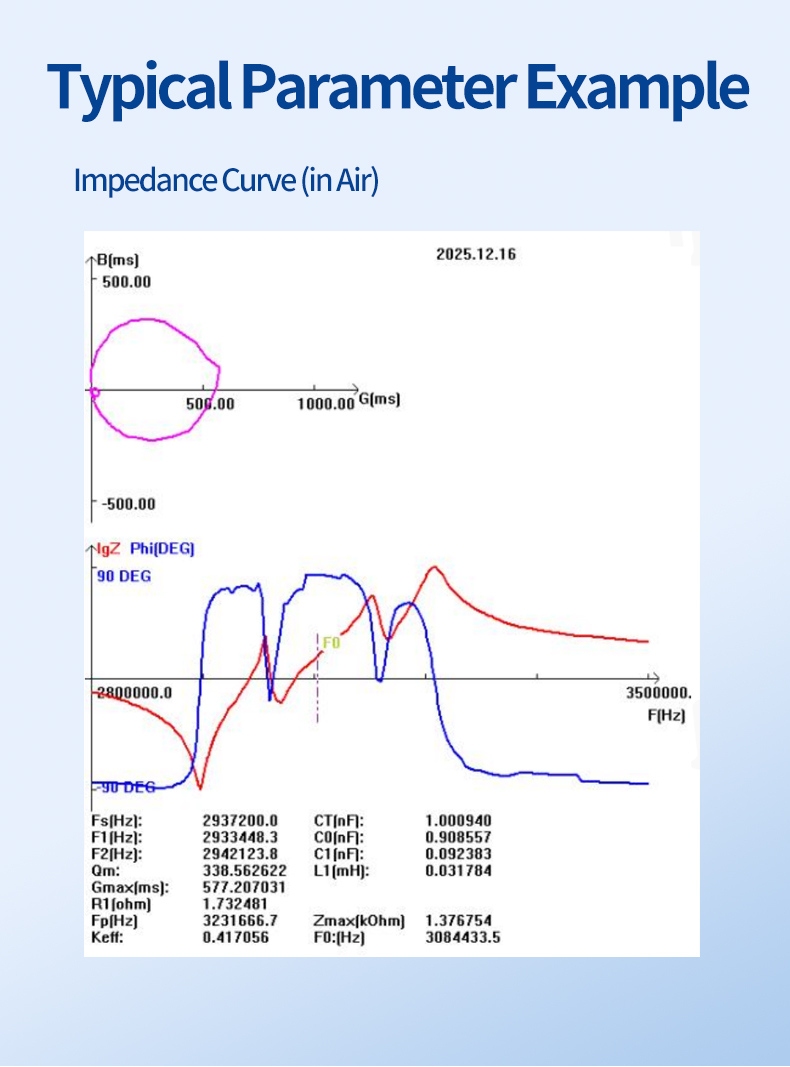
Task: Click the CT(nF) value 1.000940
Action: (459, 821)
